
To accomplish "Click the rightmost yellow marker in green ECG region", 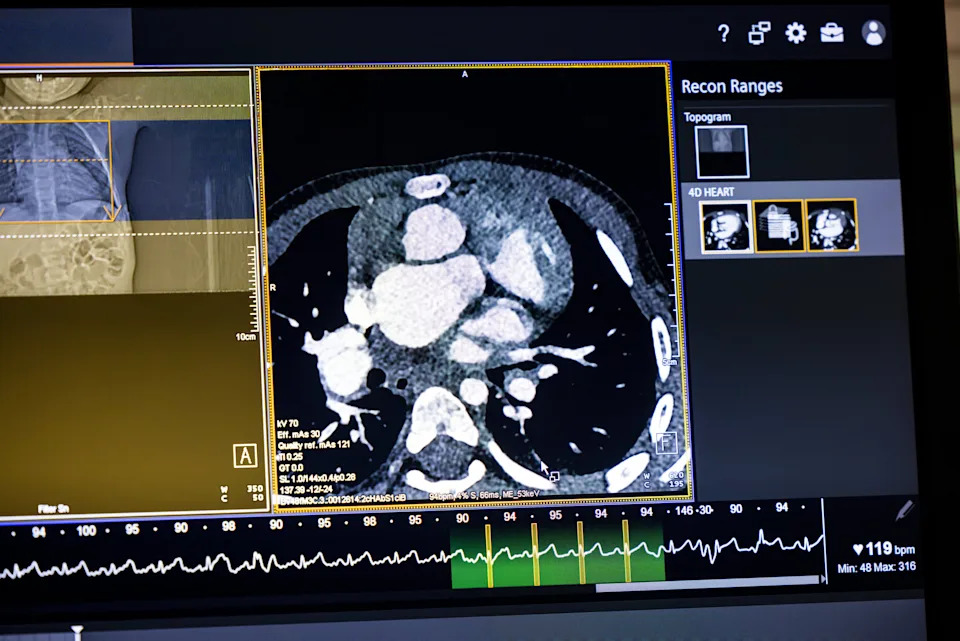I will [x=626, y=551].
